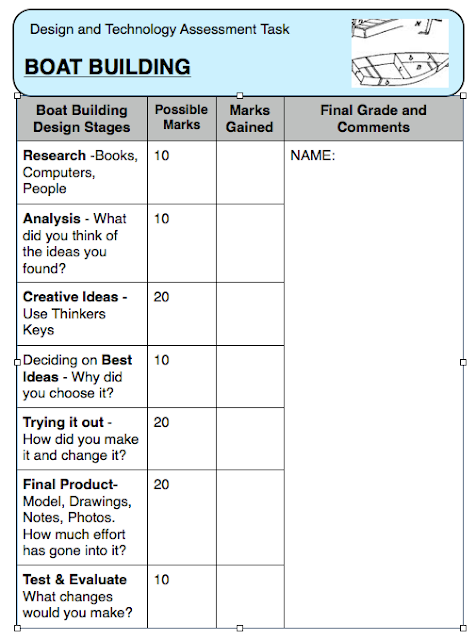This screenshot has width=476, height=640.
Task: Click the possible marks value for Deciding on Best Ideas
Action: pyautogui.click(x=162, y=360)
